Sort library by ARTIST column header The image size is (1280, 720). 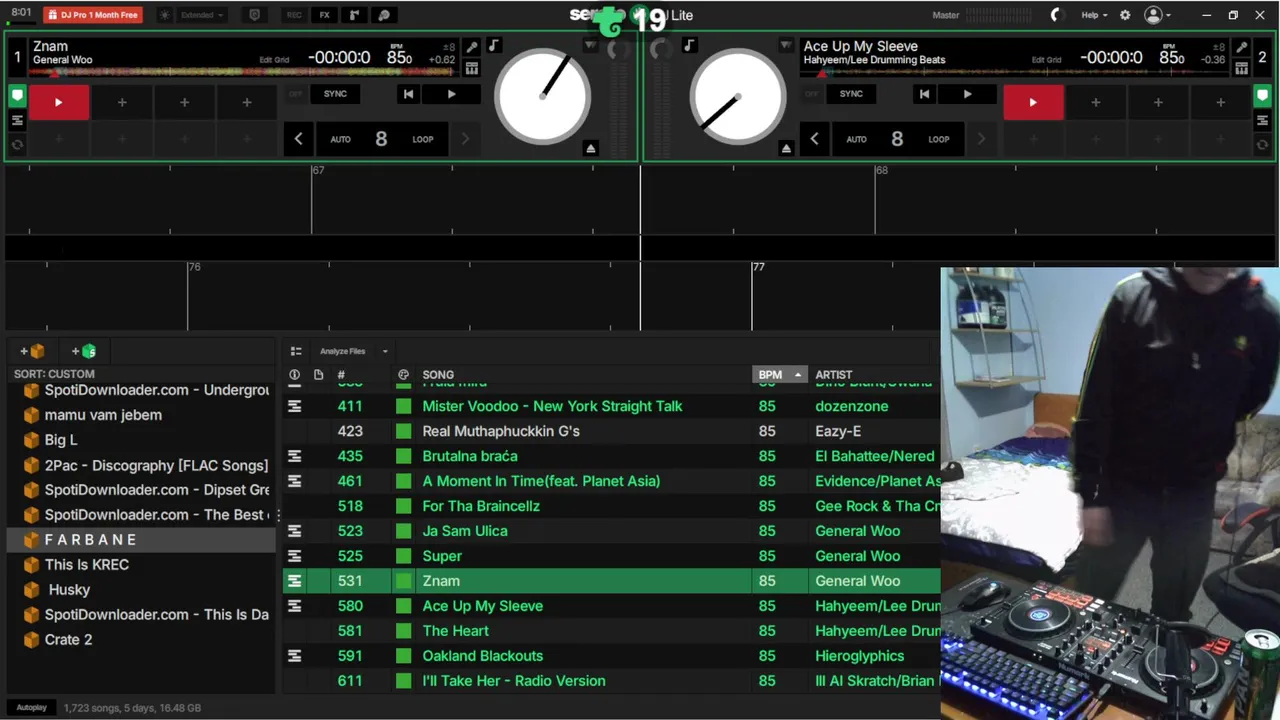tap(834, 375)
